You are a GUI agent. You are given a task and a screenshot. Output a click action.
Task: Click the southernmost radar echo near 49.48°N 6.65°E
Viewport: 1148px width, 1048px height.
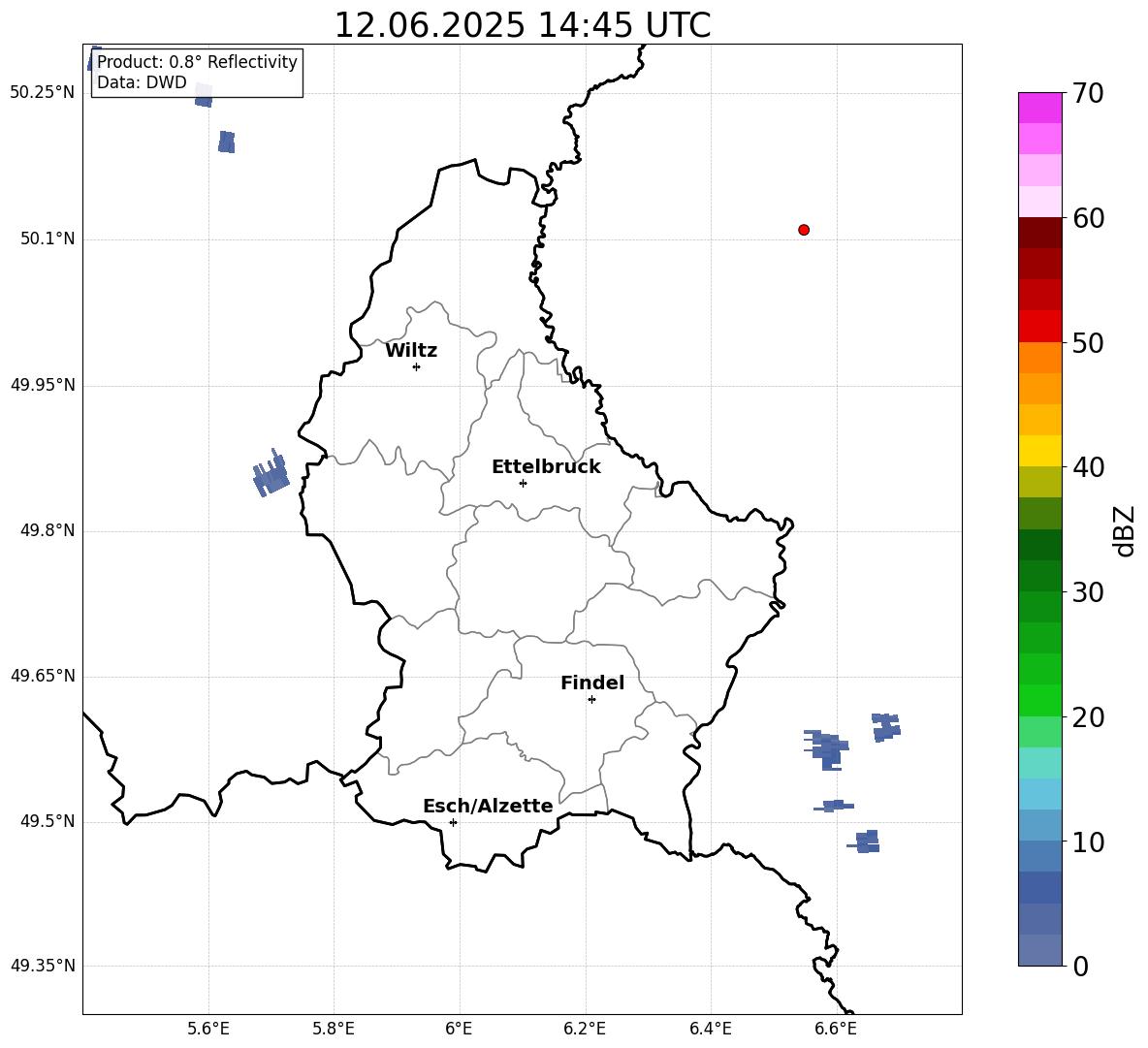pos(865,842)
